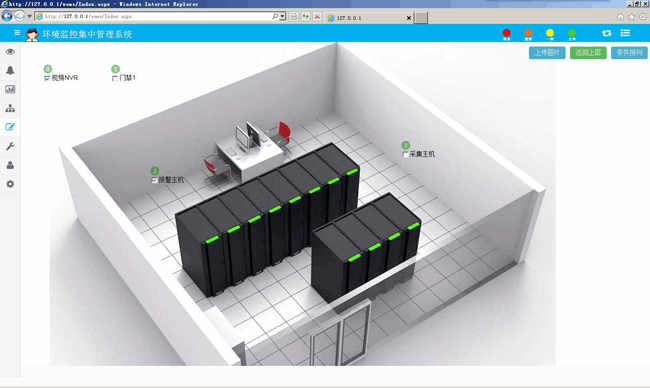Select the edit pencil icon in sidebar
Image resolution: width=650 pixels, height=388 pixels.
click(x=10, y=127)
